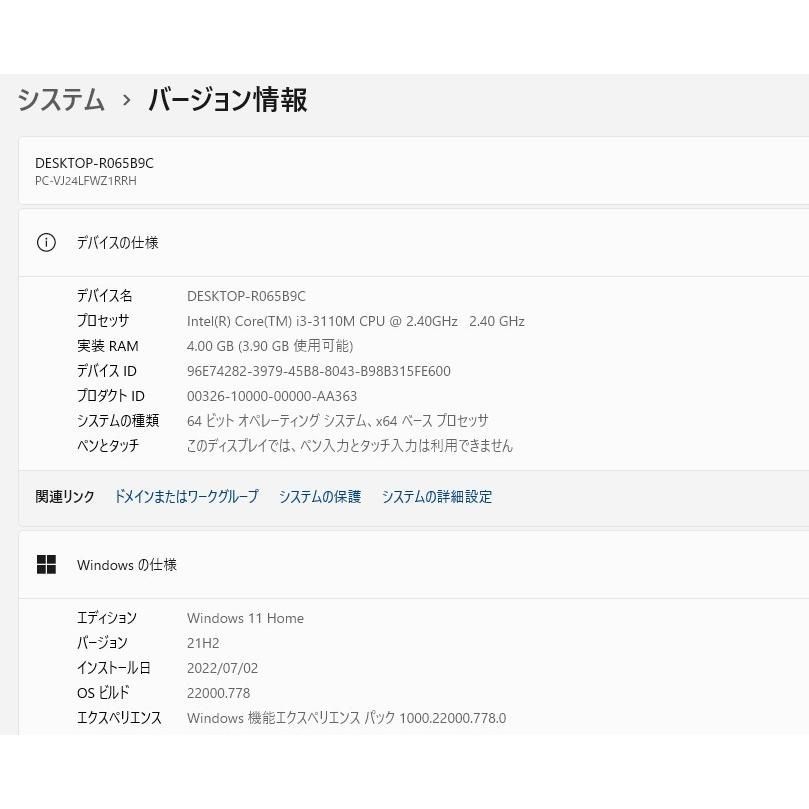
Task: Click the バージョン情報 page heading
Action: click(x=228, y=99)
